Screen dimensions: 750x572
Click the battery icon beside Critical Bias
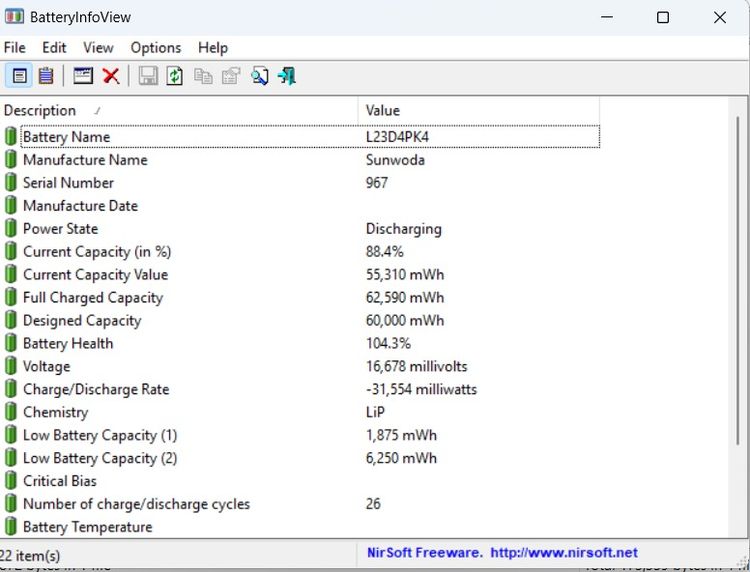[11, 481]
